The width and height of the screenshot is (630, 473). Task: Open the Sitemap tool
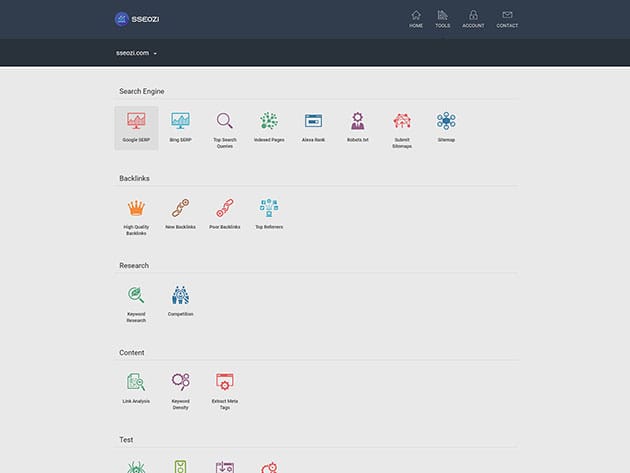click(x=446, y=127)
